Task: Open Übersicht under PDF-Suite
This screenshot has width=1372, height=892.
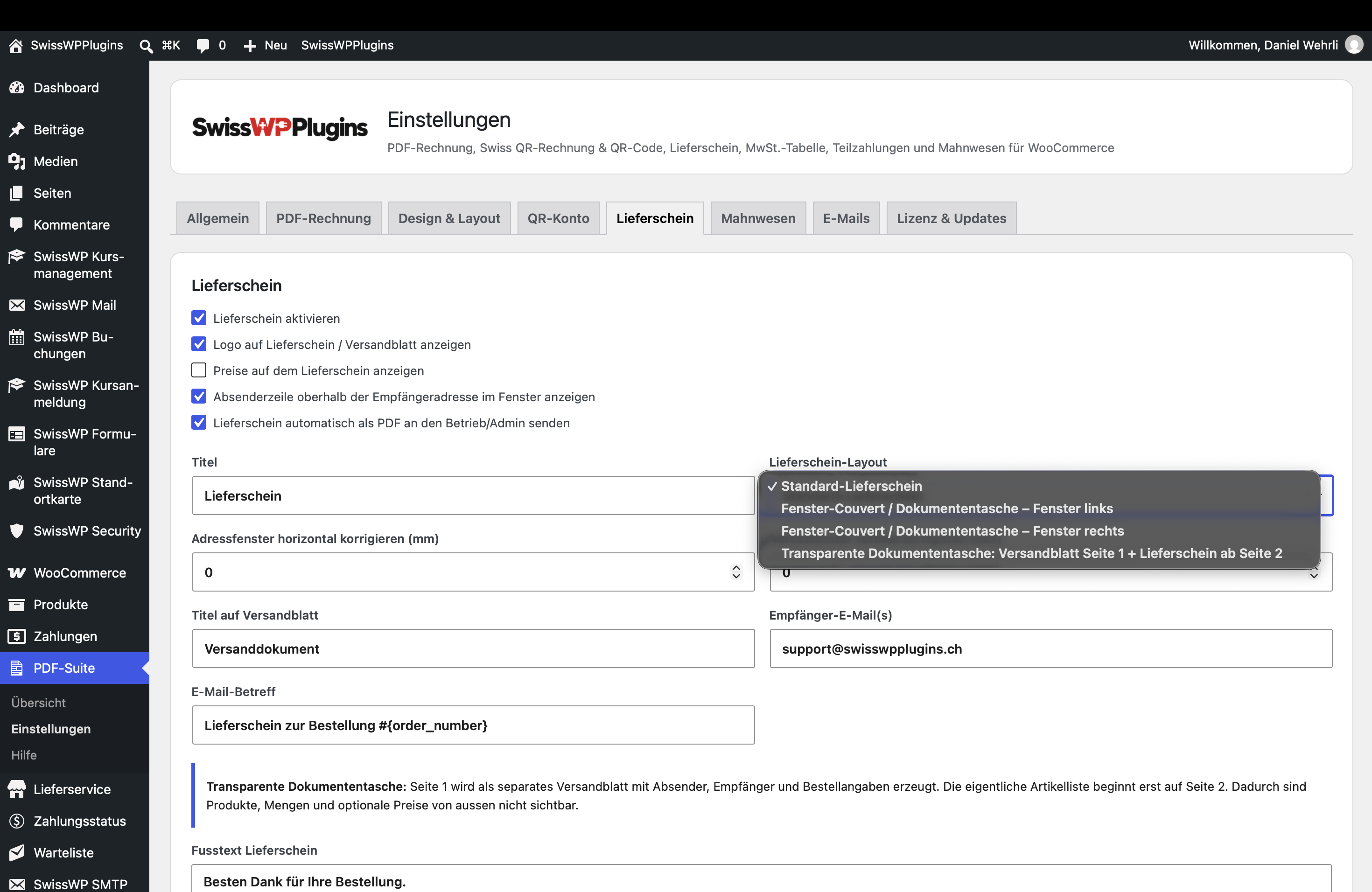Action: [39, 703]
